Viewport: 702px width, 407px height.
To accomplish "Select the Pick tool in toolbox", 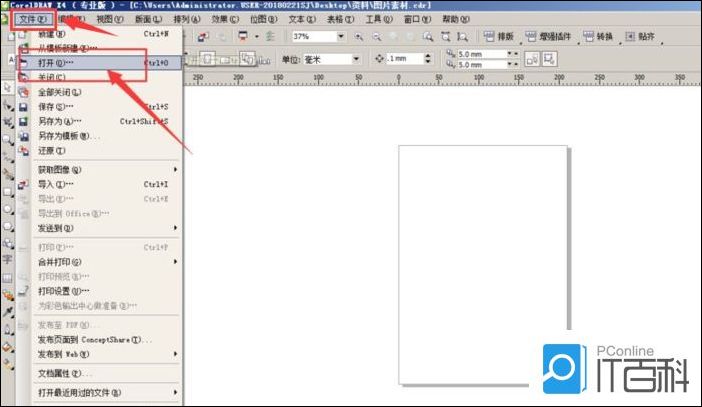I will [x=8, y=87].
